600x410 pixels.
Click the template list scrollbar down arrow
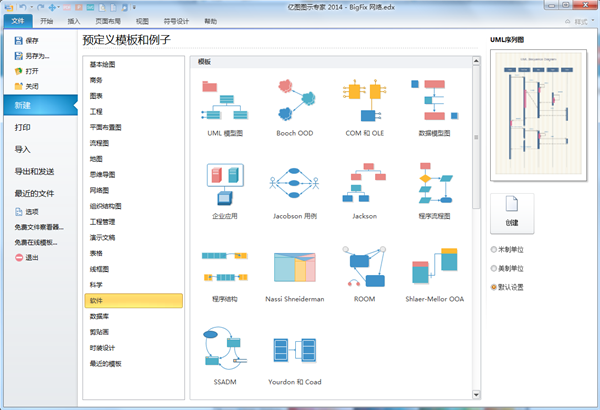click(476, 394)
